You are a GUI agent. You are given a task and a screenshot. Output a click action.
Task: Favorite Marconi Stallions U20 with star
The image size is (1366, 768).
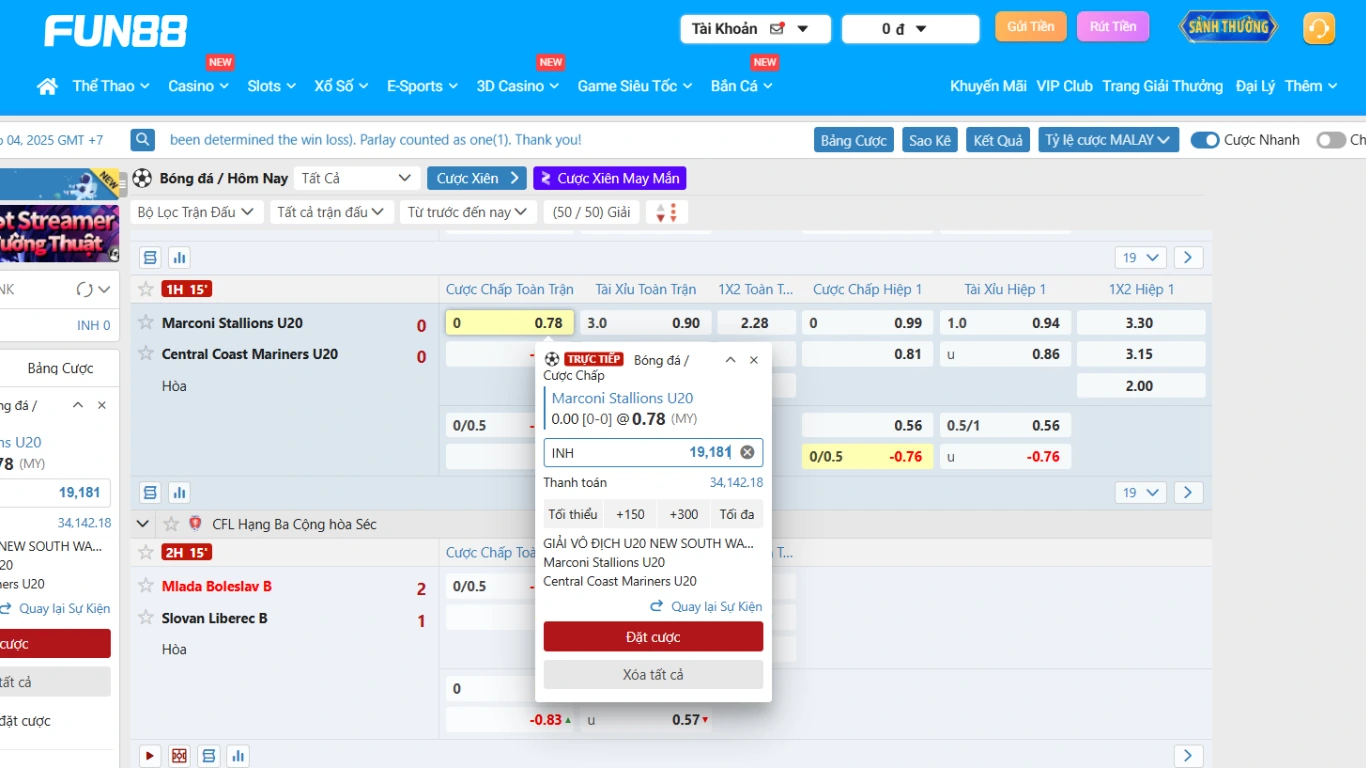[147, 322]
